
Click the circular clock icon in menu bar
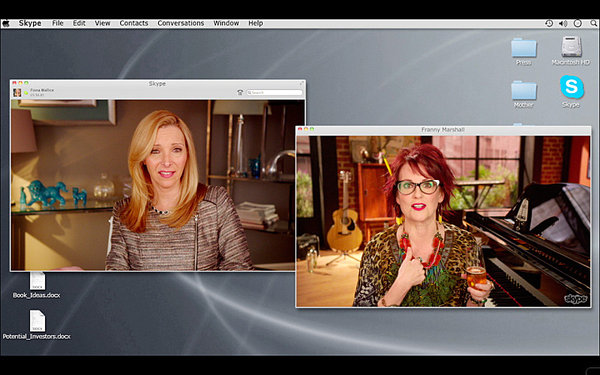578,23
